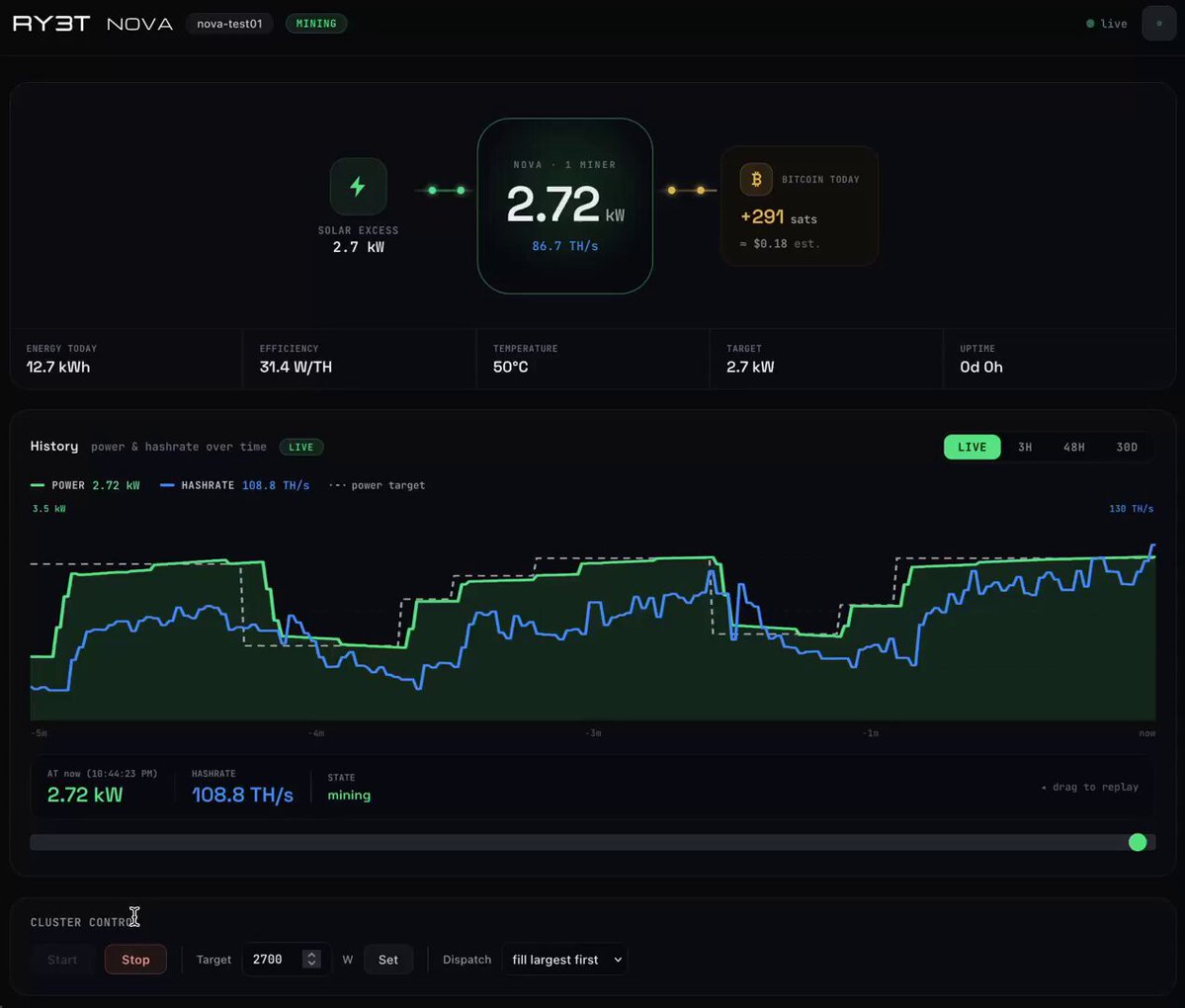1185x1008 pixels.
Task: Click the 130 TH/s hashrate axis label
Action: tap(1132, 509)
